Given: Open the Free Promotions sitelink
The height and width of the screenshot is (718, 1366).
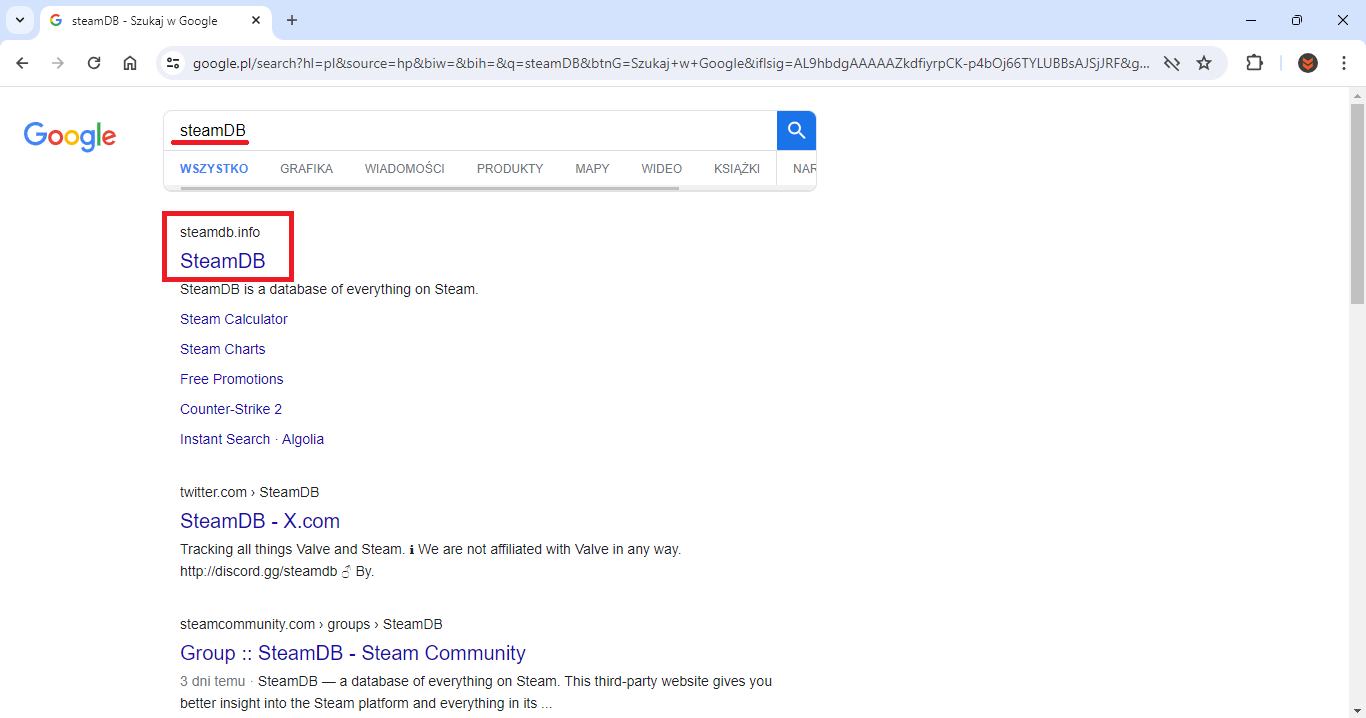Looking at the screenshot, I should [x=232, y=379].
